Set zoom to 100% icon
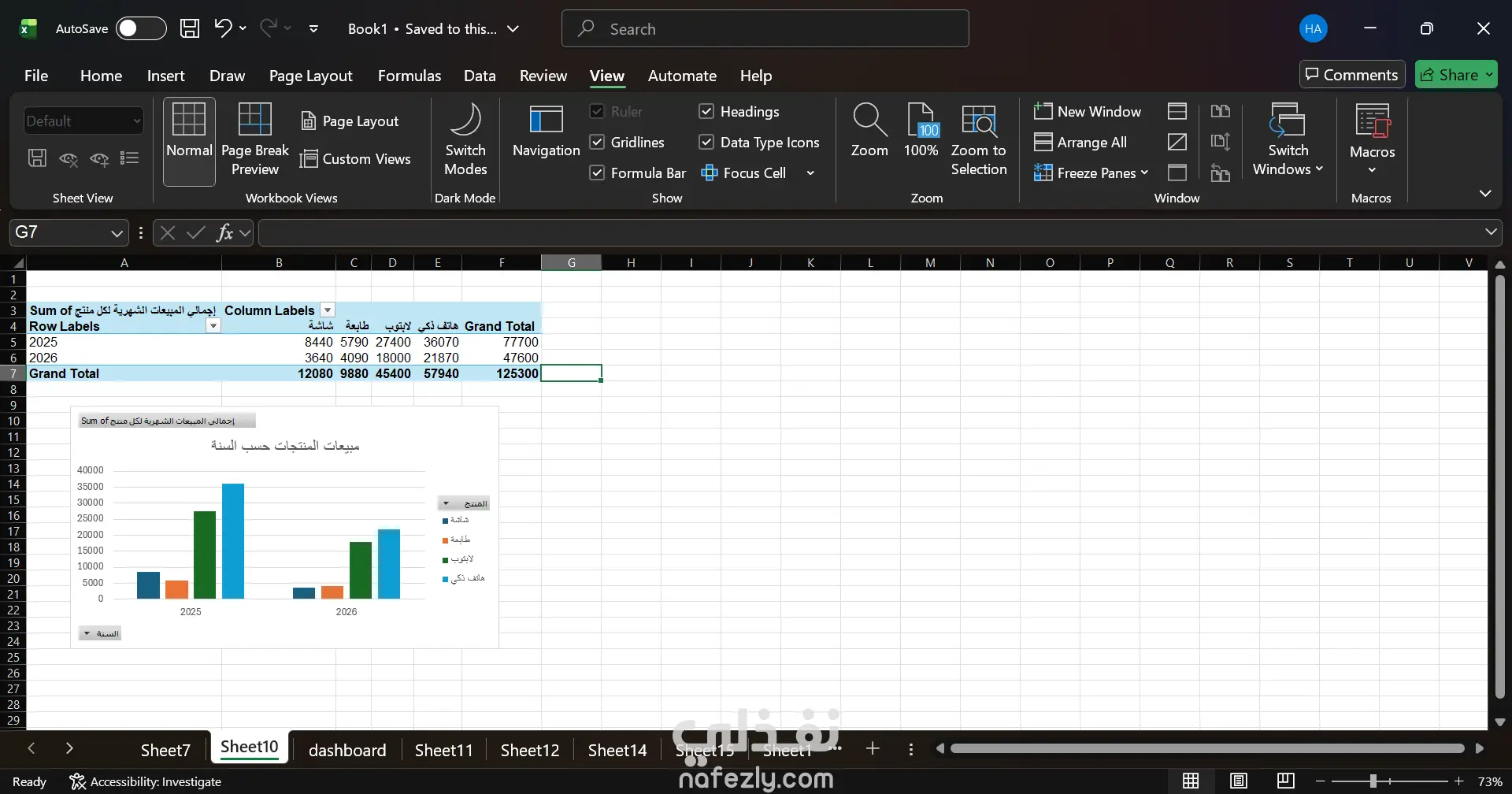Image resolution: width=1512 pixels, height=794 pixels. click(921, 121)
